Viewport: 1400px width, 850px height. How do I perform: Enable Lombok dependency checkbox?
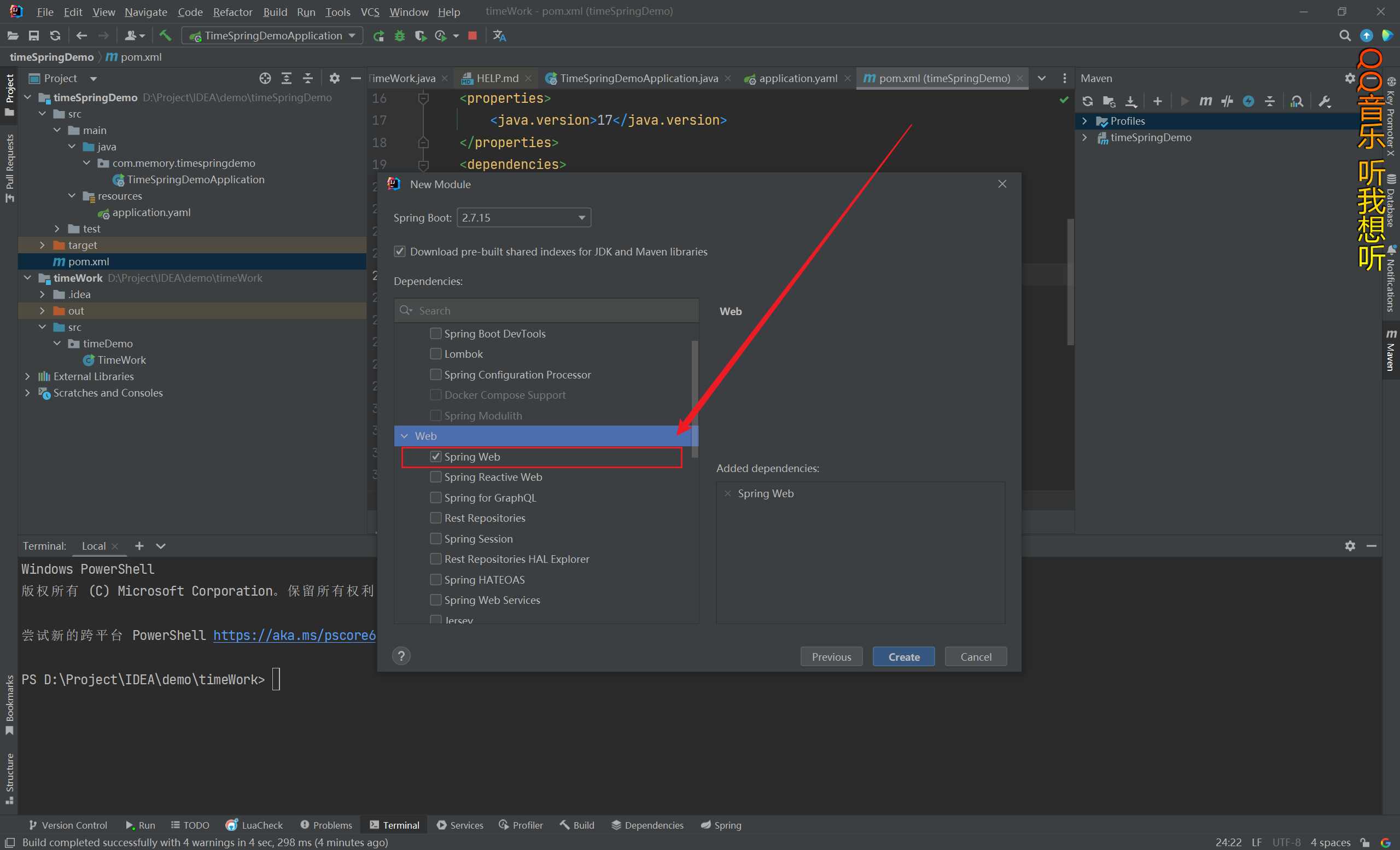[x=436, y=354]
